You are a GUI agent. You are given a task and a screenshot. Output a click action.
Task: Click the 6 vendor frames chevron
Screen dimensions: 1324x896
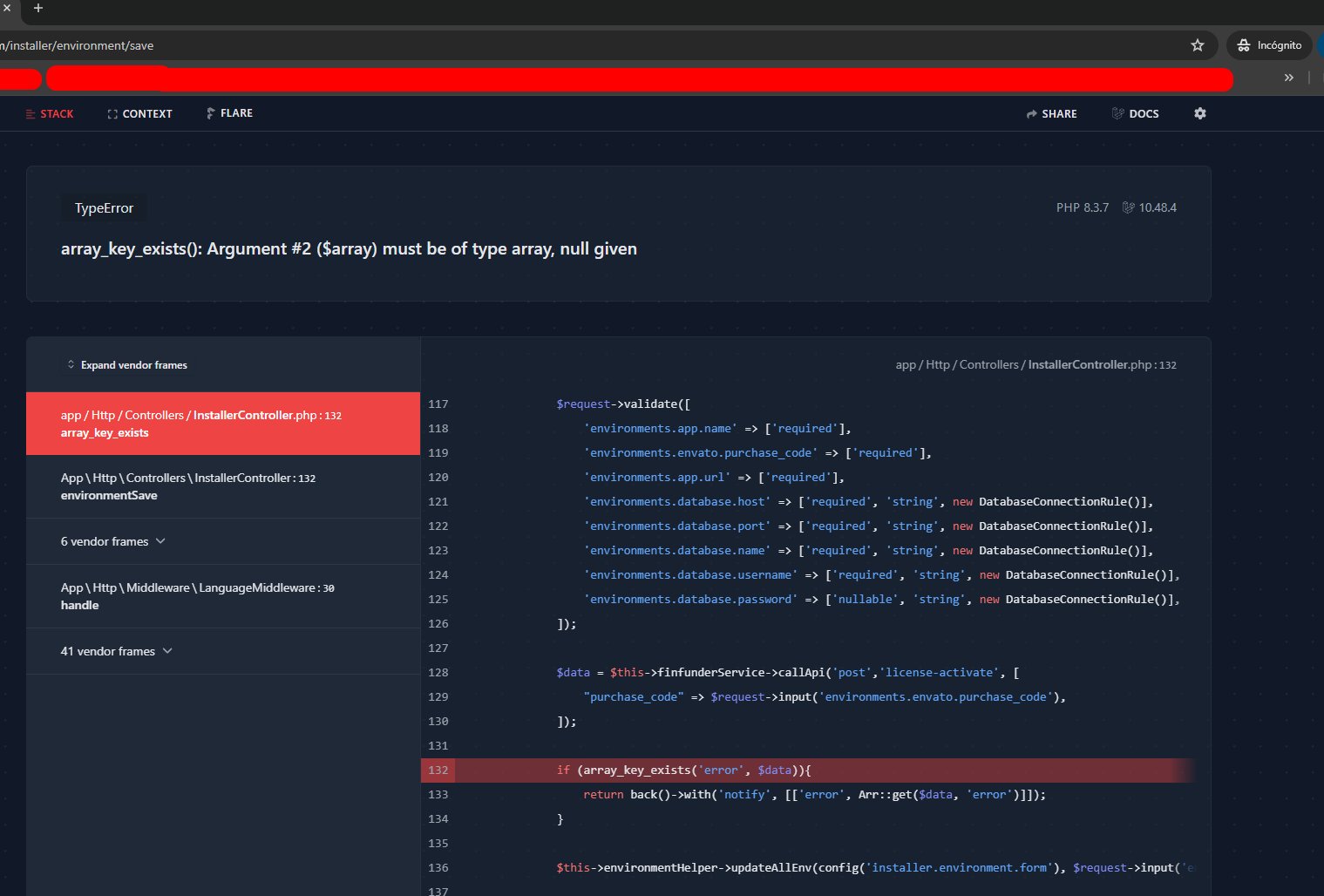[160, 541]
